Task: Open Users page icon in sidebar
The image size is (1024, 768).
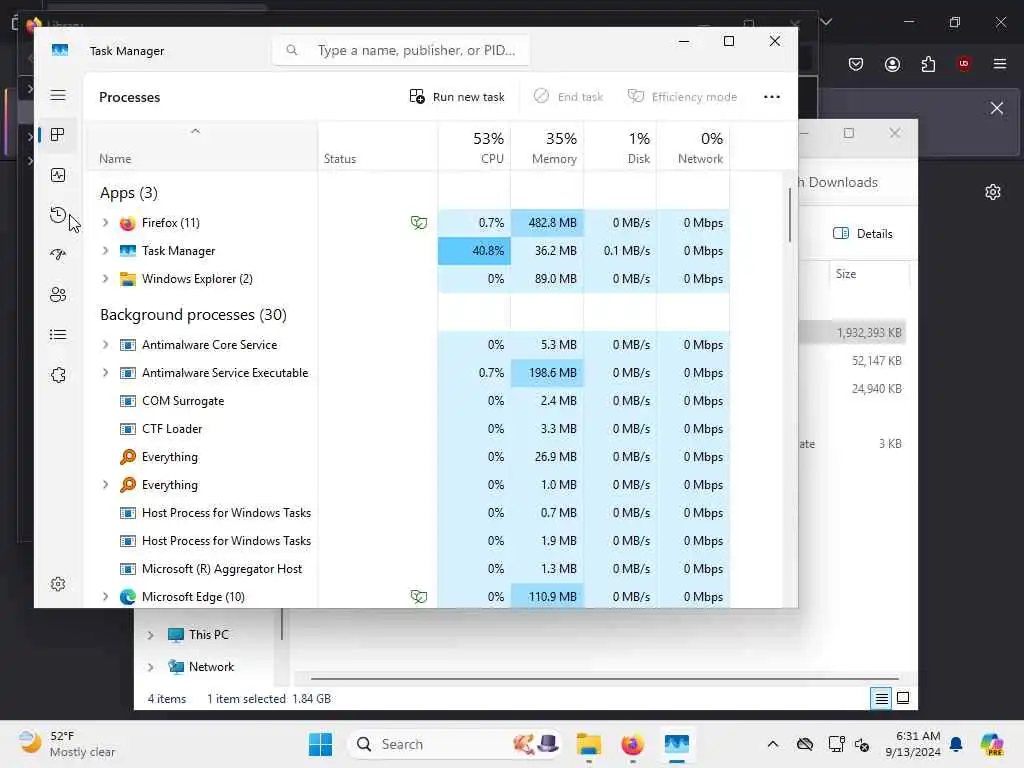Action: click(x=57, y=295)
